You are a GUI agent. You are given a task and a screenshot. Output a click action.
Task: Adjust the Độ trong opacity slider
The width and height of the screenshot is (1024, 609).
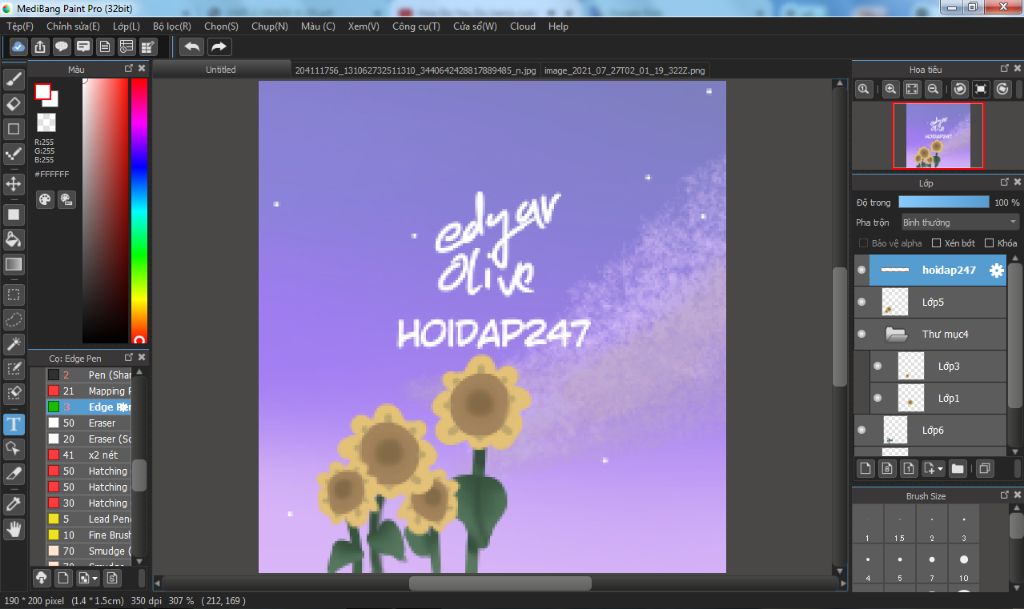coord(944,202)
